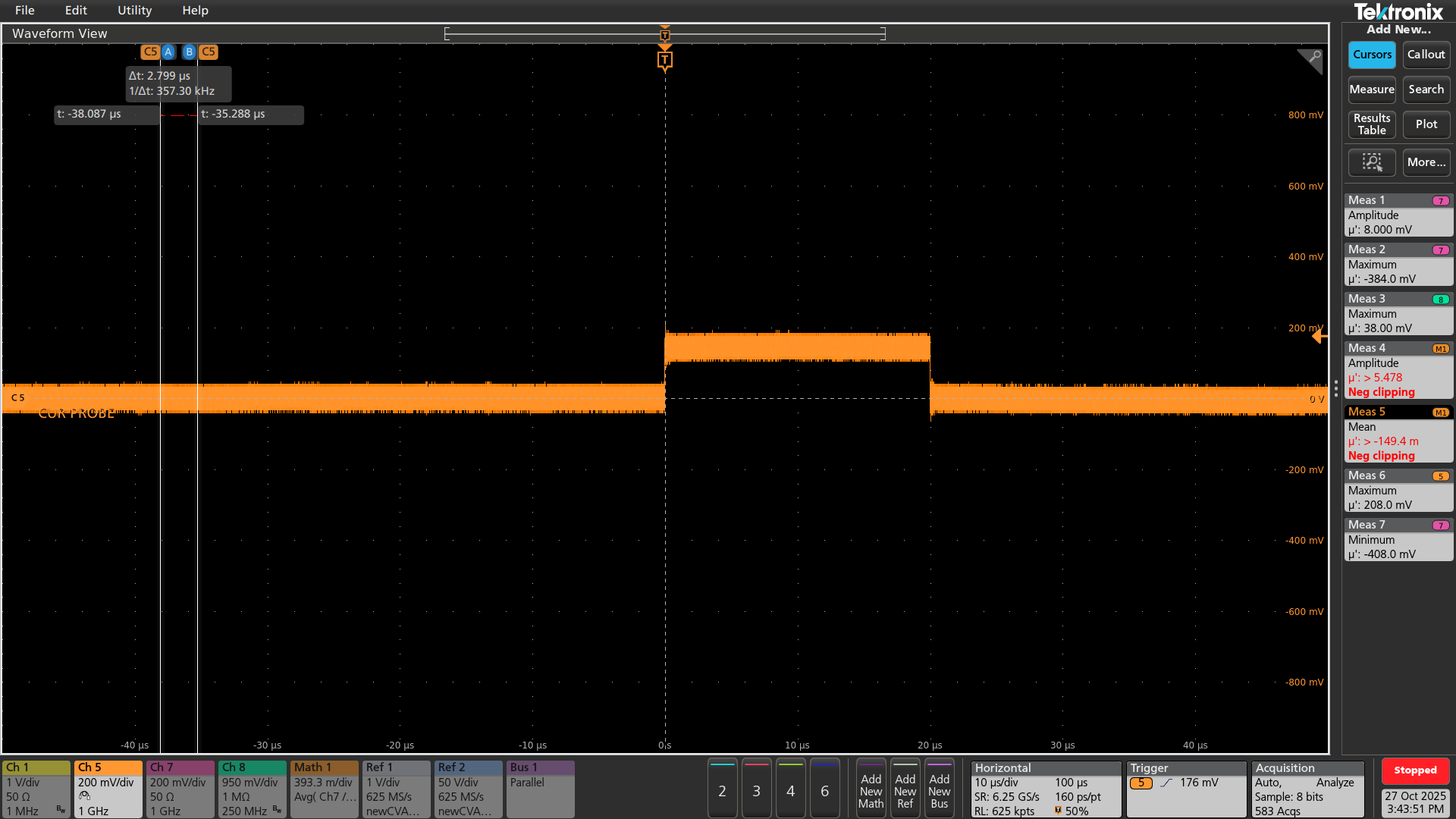Open the Utility menu

coord(134,11)
